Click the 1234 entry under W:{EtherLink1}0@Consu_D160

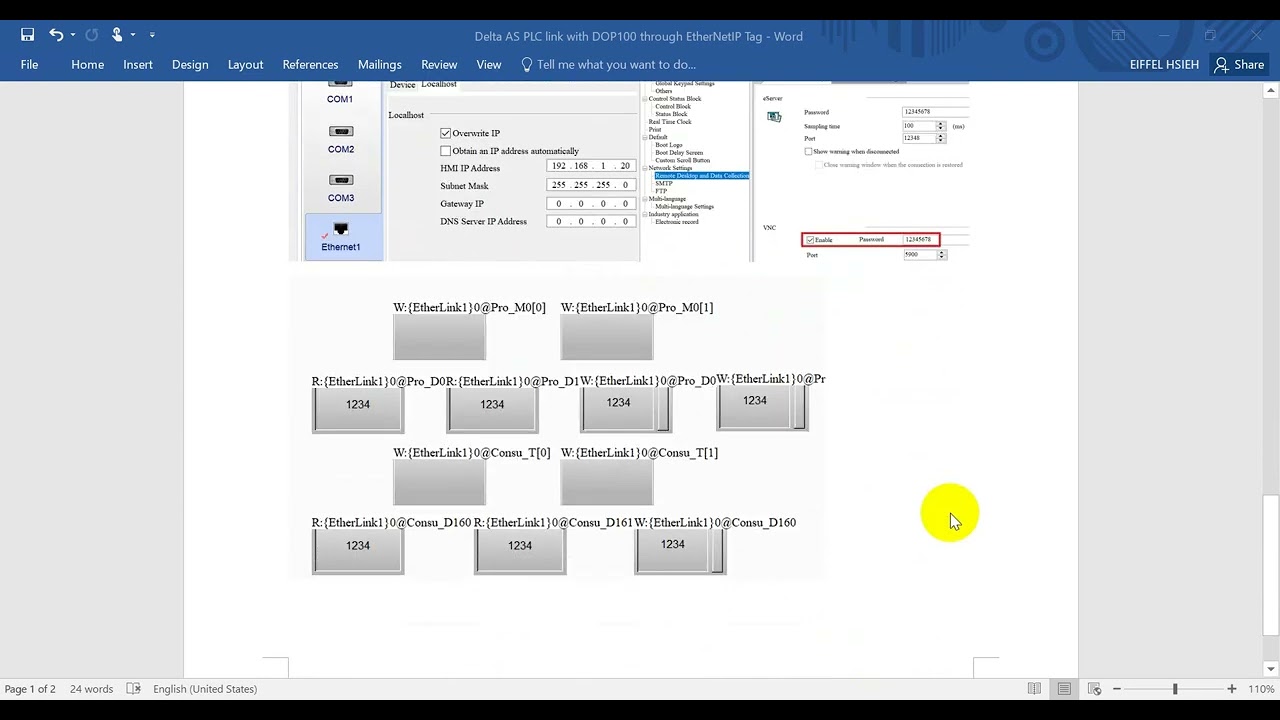coord(680,551)
